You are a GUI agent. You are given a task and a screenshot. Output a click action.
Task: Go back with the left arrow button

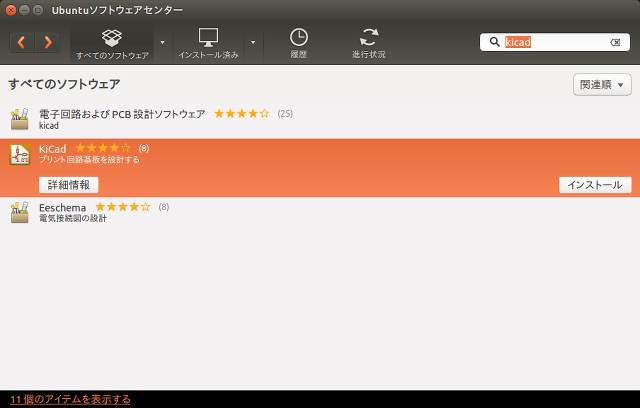pos(22,42)
